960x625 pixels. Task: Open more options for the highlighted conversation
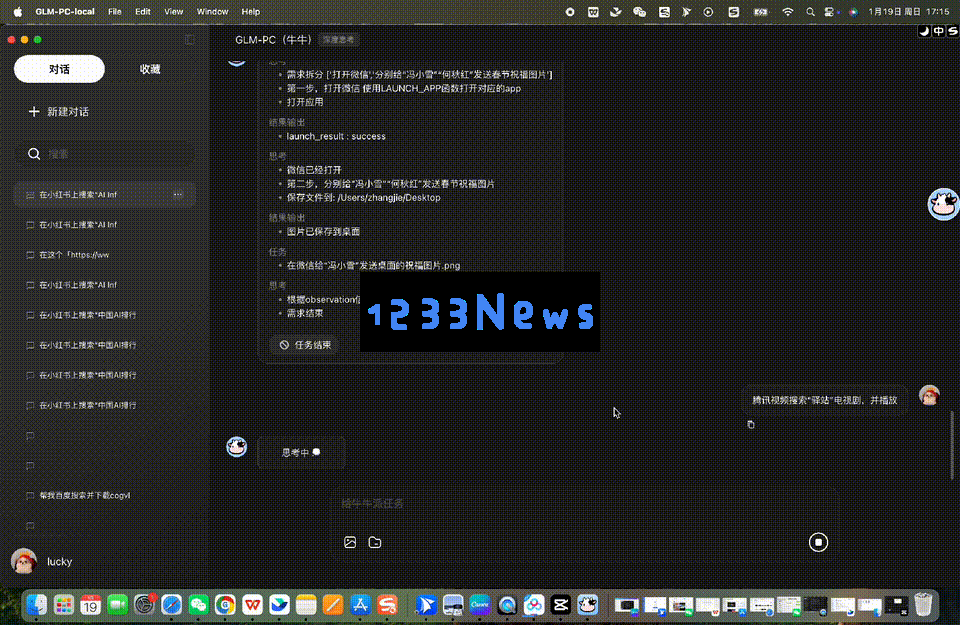178,195
